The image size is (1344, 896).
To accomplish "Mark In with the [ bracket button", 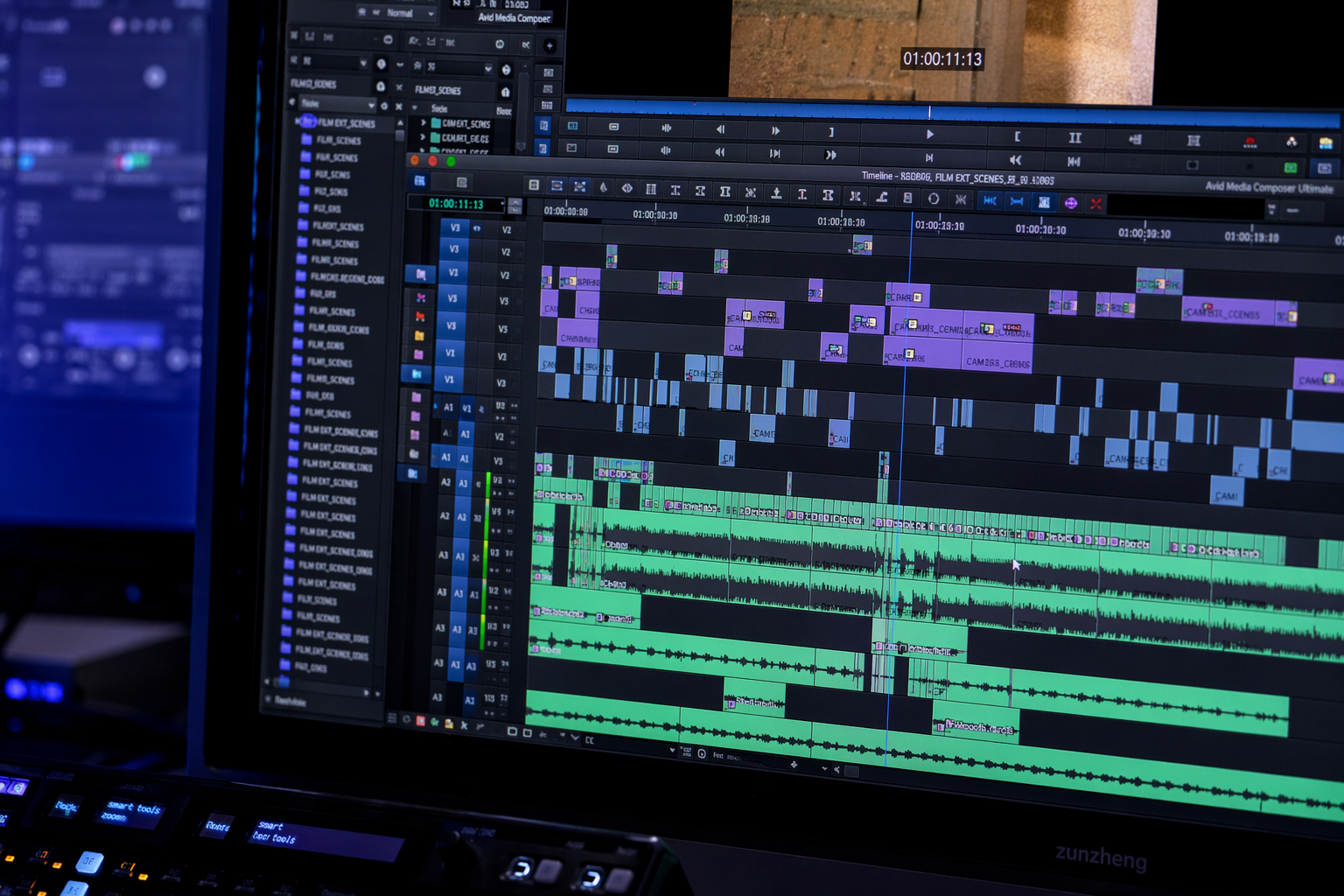I will click(x=1017, y=136).
